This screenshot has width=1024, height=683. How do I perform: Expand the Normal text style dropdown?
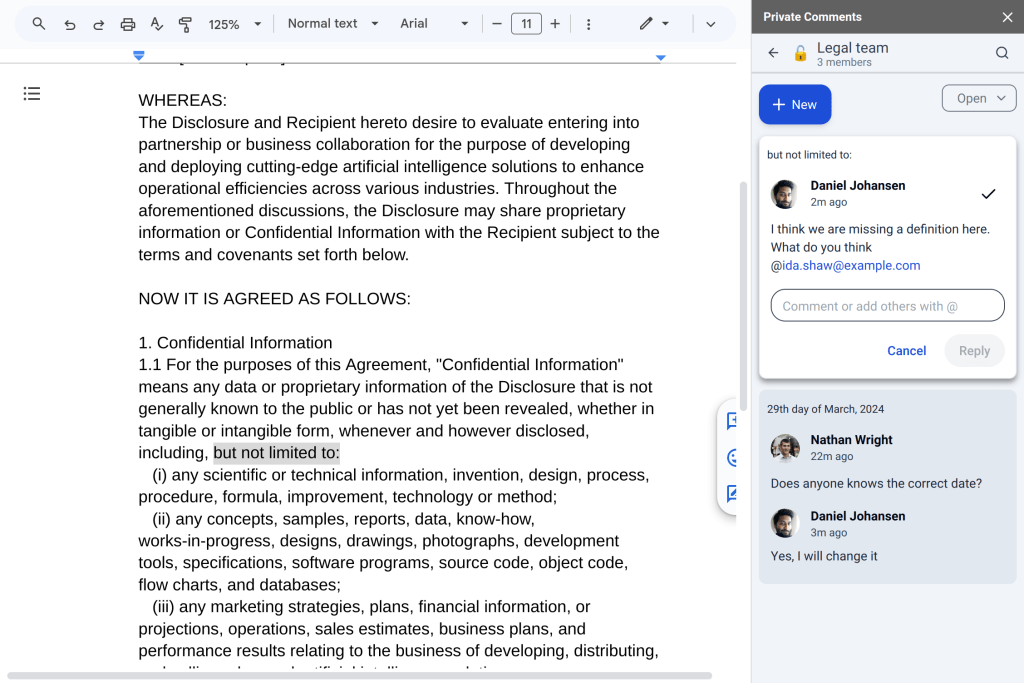click(x=333, y=24)
